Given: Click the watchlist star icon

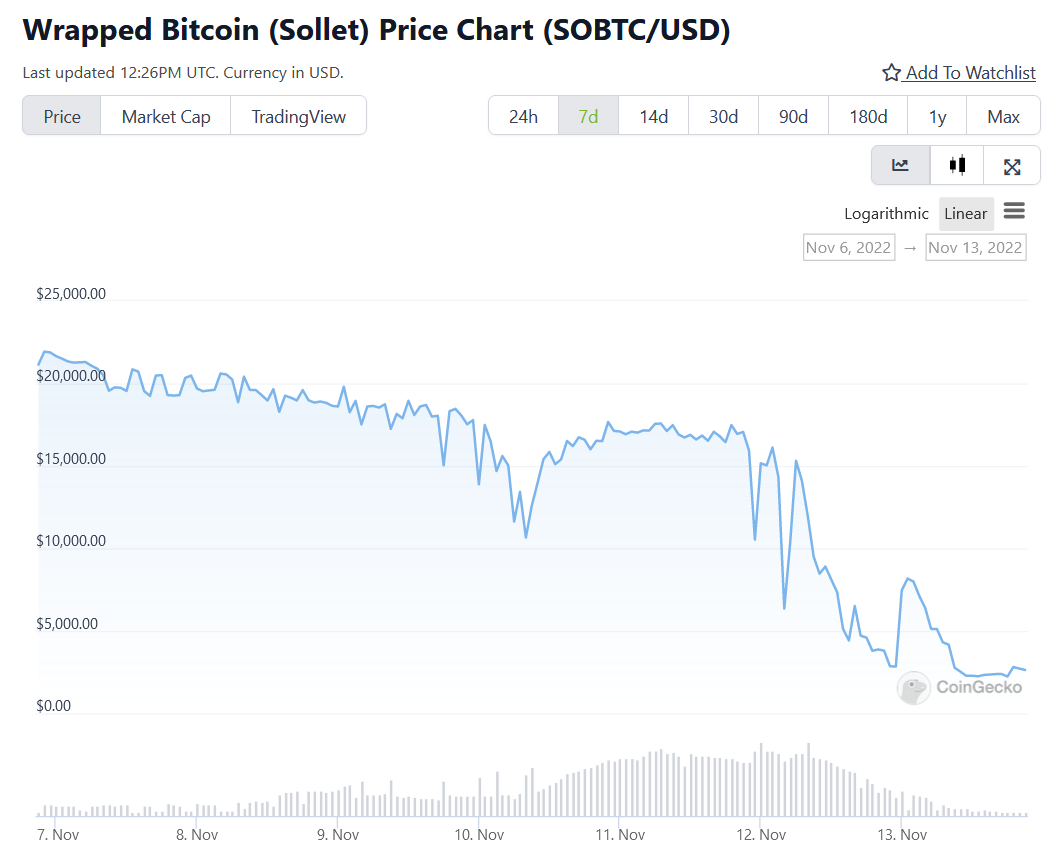Looking at the screenshot, I should pyautogui.click(x=891, y=73).
